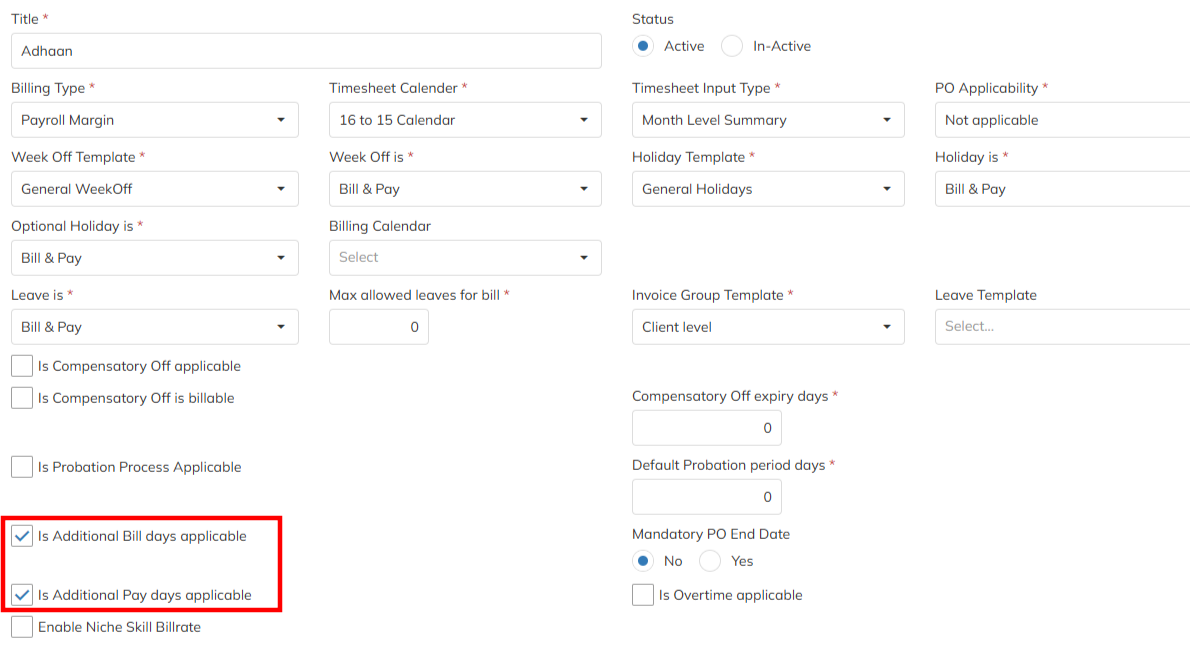
Task: Open the Week Off Template dropdown
Action: click(154, 189)
